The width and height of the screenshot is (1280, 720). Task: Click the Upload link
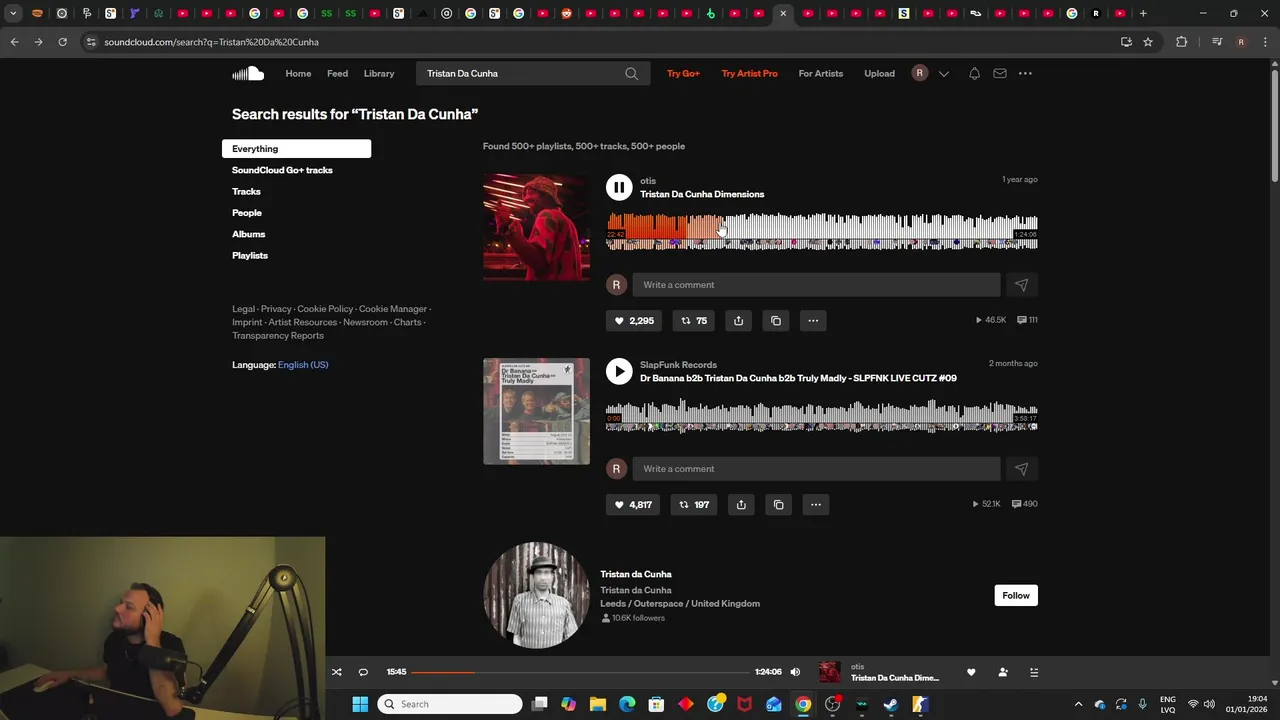pos(879,73)
